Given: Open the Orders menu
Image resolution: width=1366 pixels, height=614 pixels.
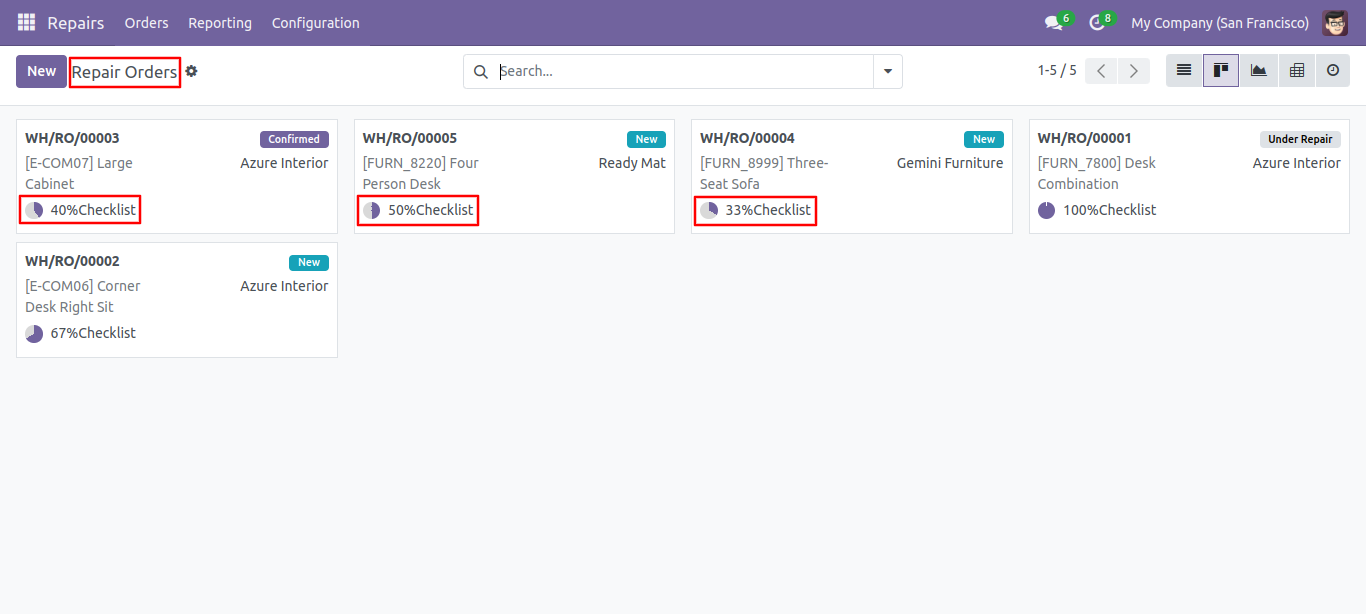Looking at the screenshot, I should [x=146, y=22].
